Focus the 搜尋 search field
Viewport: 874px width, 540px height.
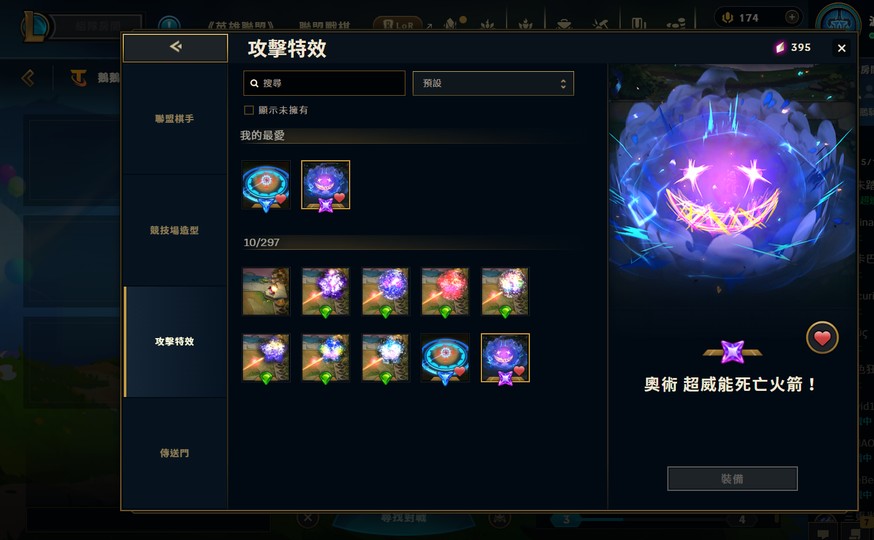(324, 83)
